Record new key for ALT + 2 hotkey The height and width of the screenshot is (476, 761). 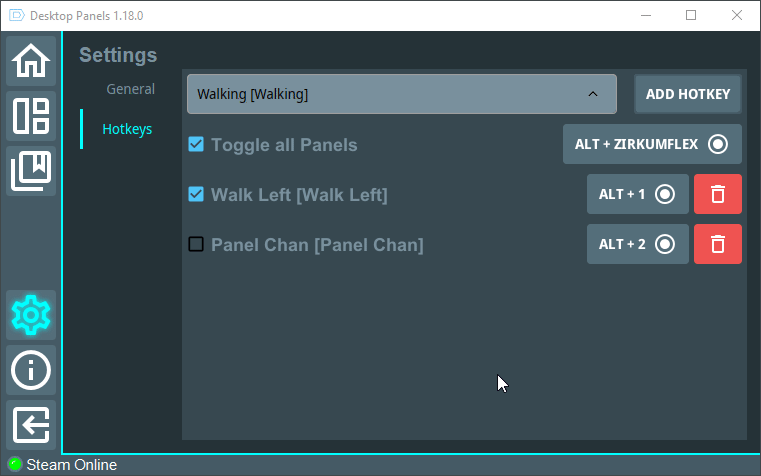[638, 244]
